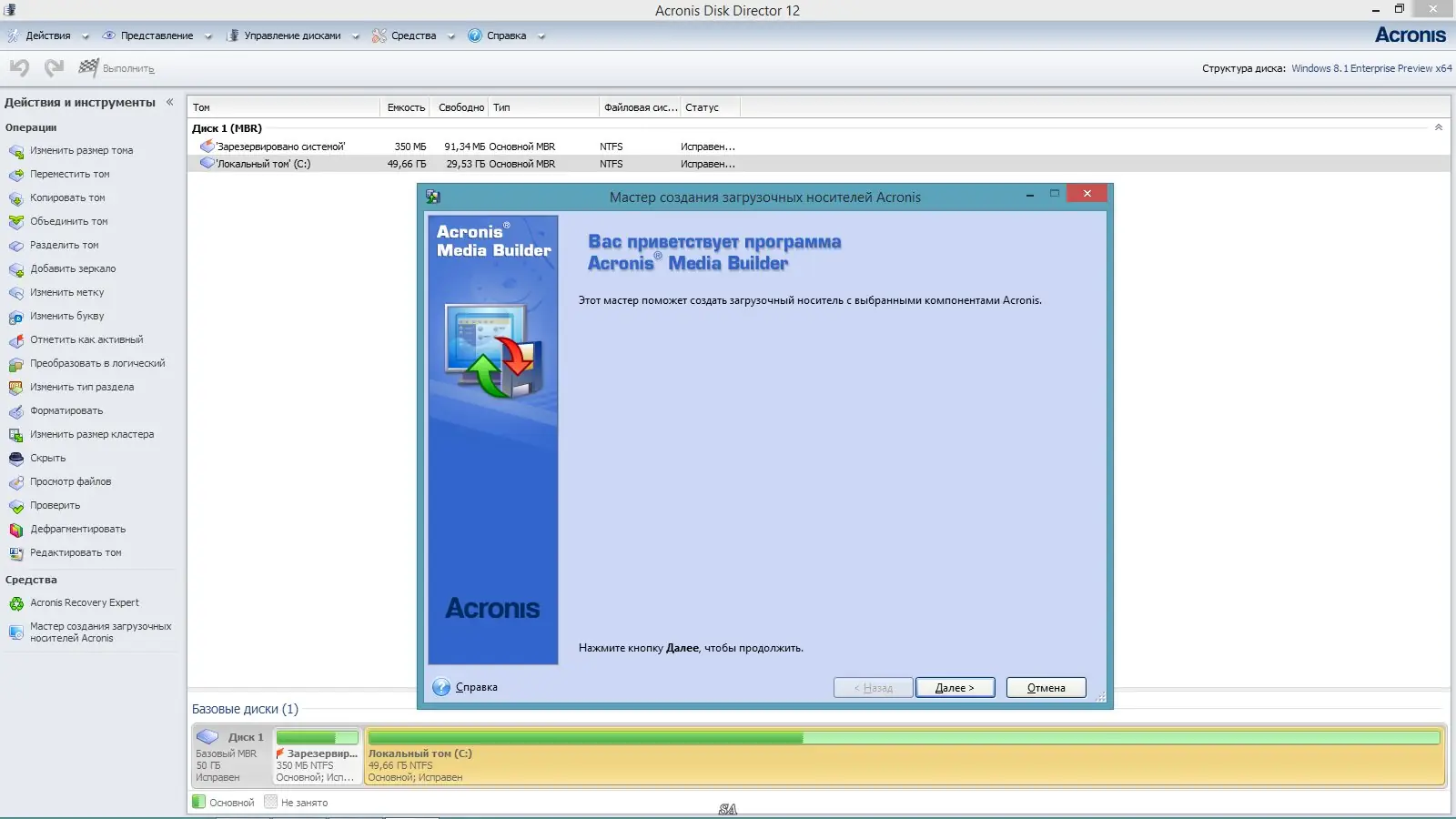Select the Локальный том (C:) partition block
This screenshot has height=819, width=1456.
tap(905, 755)
